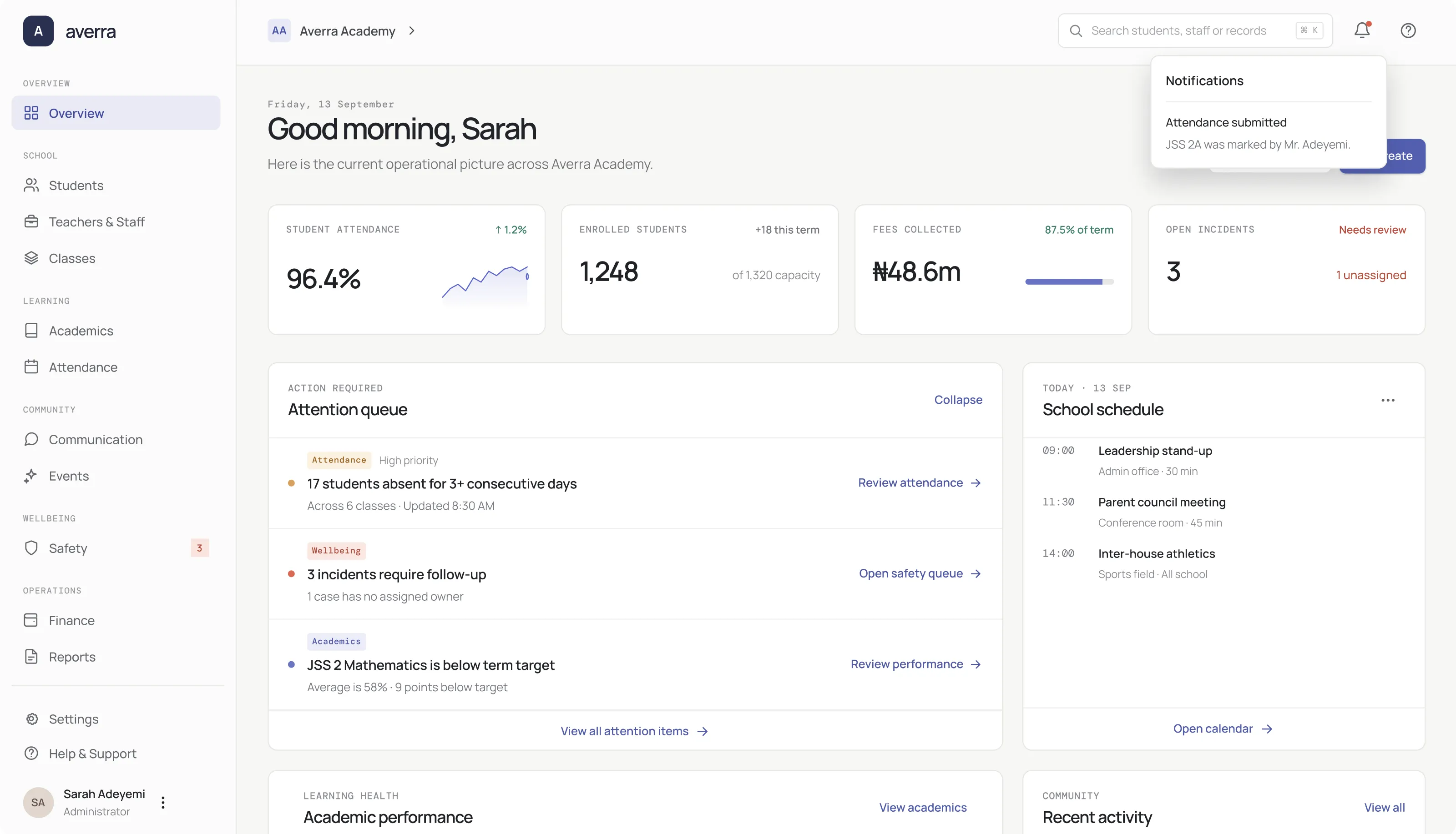This screenshot has width=1456, height=834.
Task: Click the Reports document icon
Action: coord(31,657)
